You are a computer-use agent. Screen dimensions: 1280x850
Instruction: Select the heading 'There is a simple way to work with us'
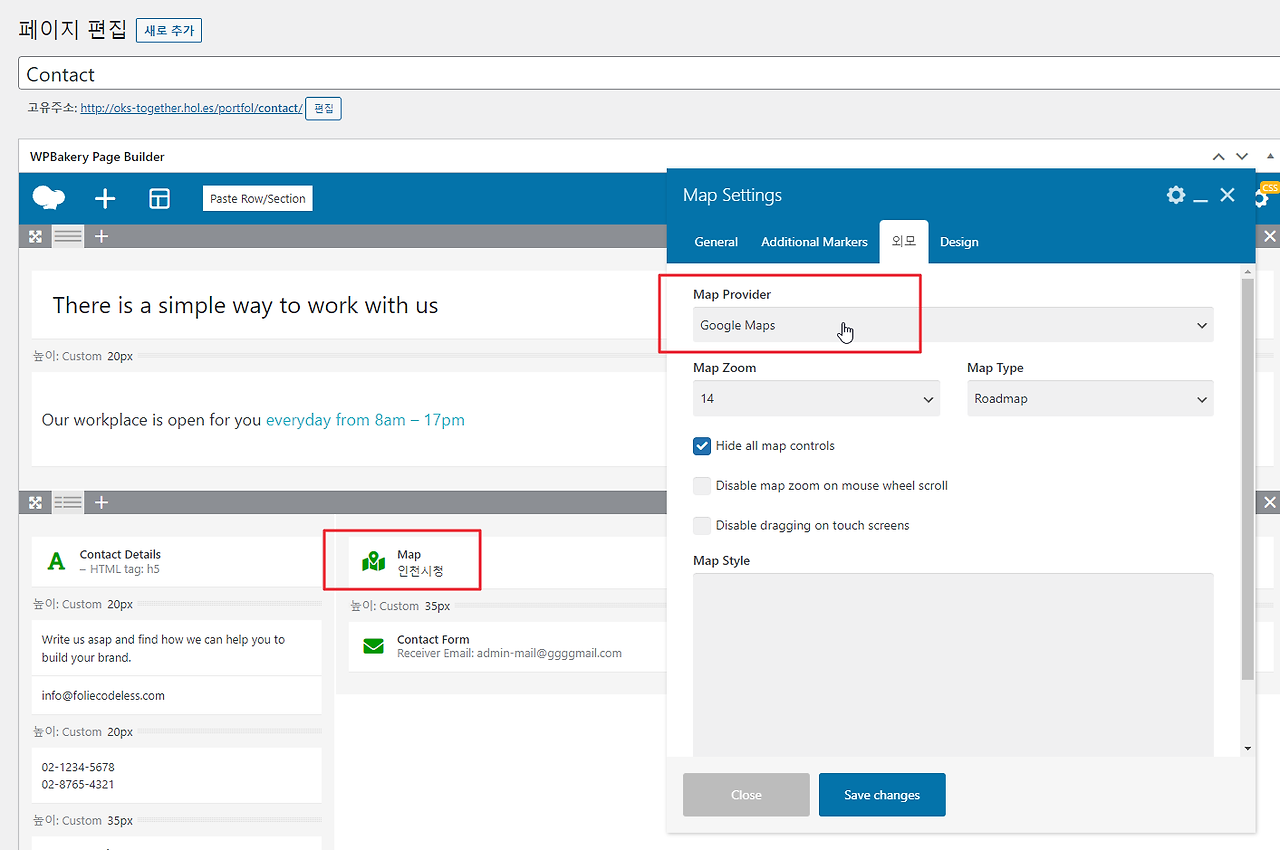pos(245,306)
